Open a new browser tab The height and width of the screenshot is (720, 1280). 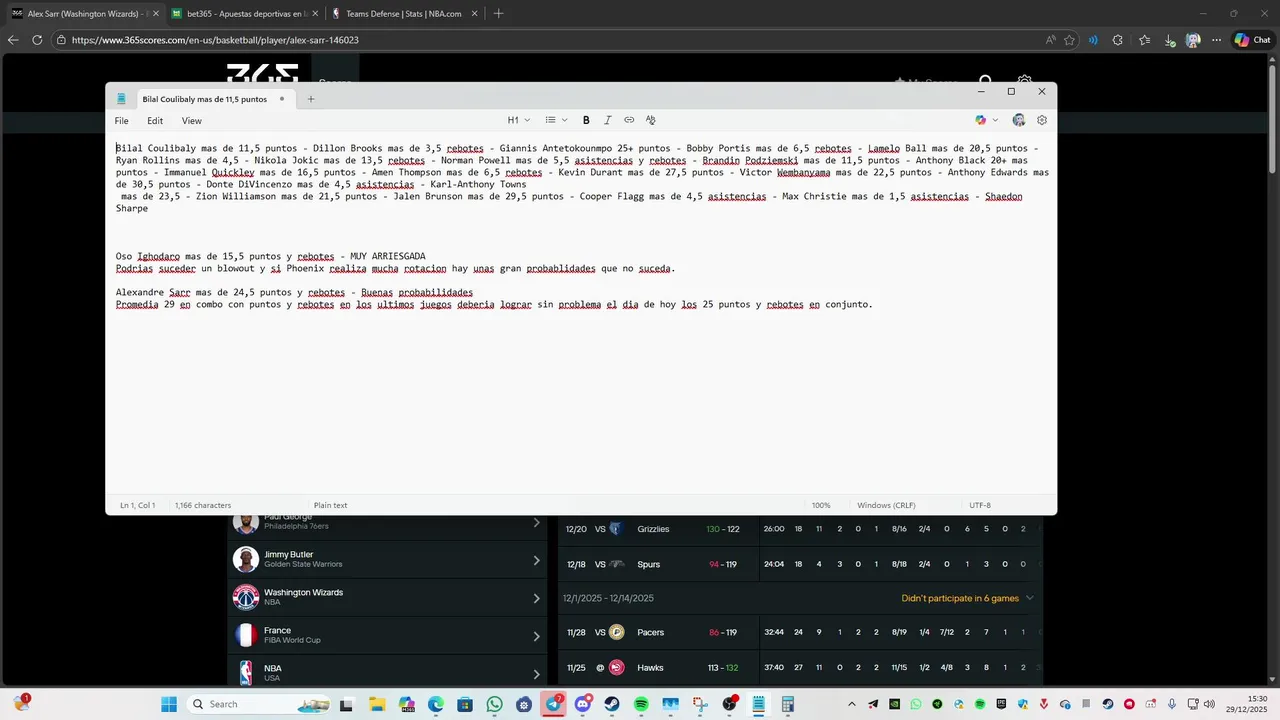coord(498,14)
